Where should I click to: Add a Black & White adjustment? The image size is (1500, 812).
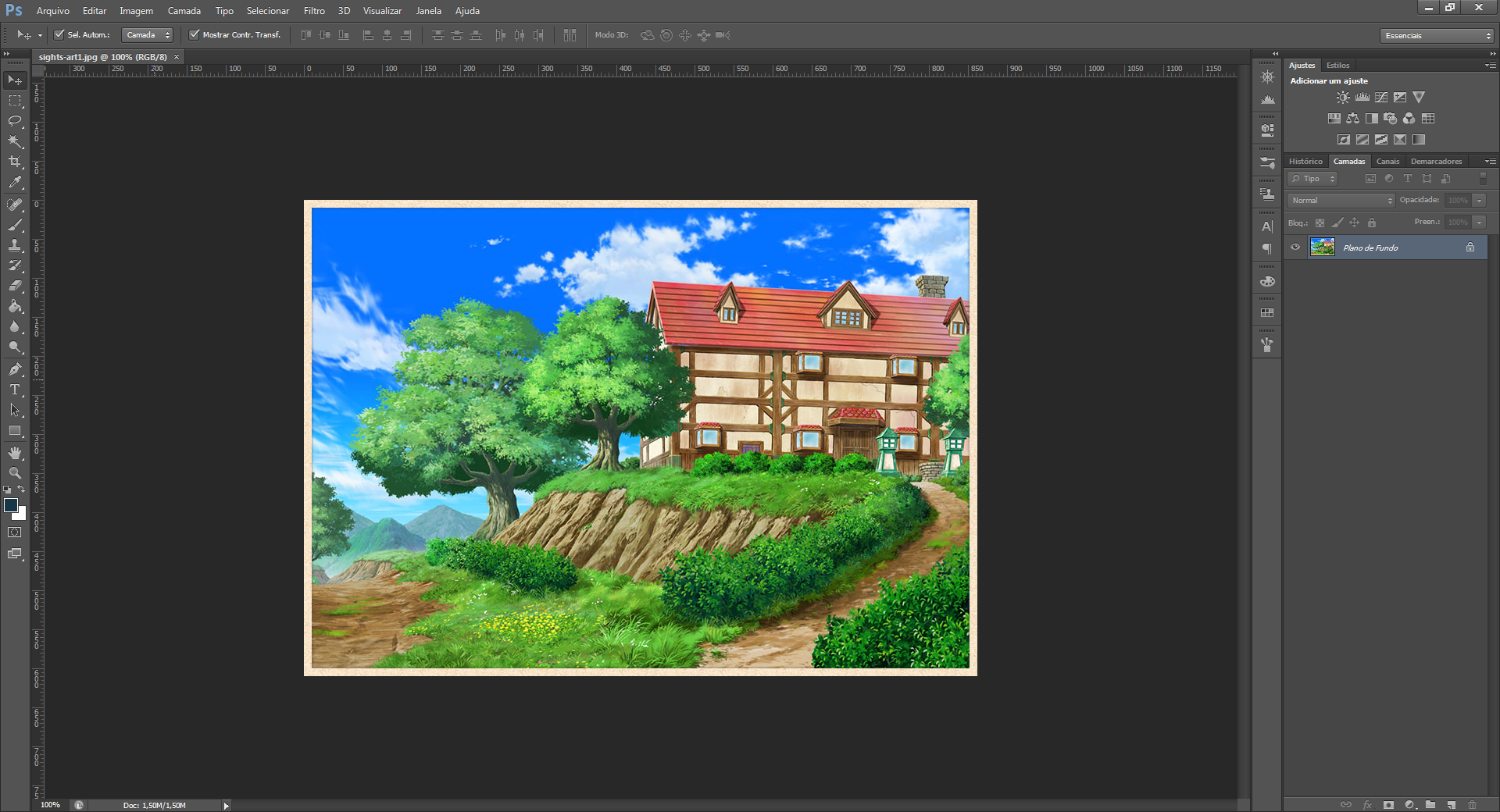pos(1371,119)
